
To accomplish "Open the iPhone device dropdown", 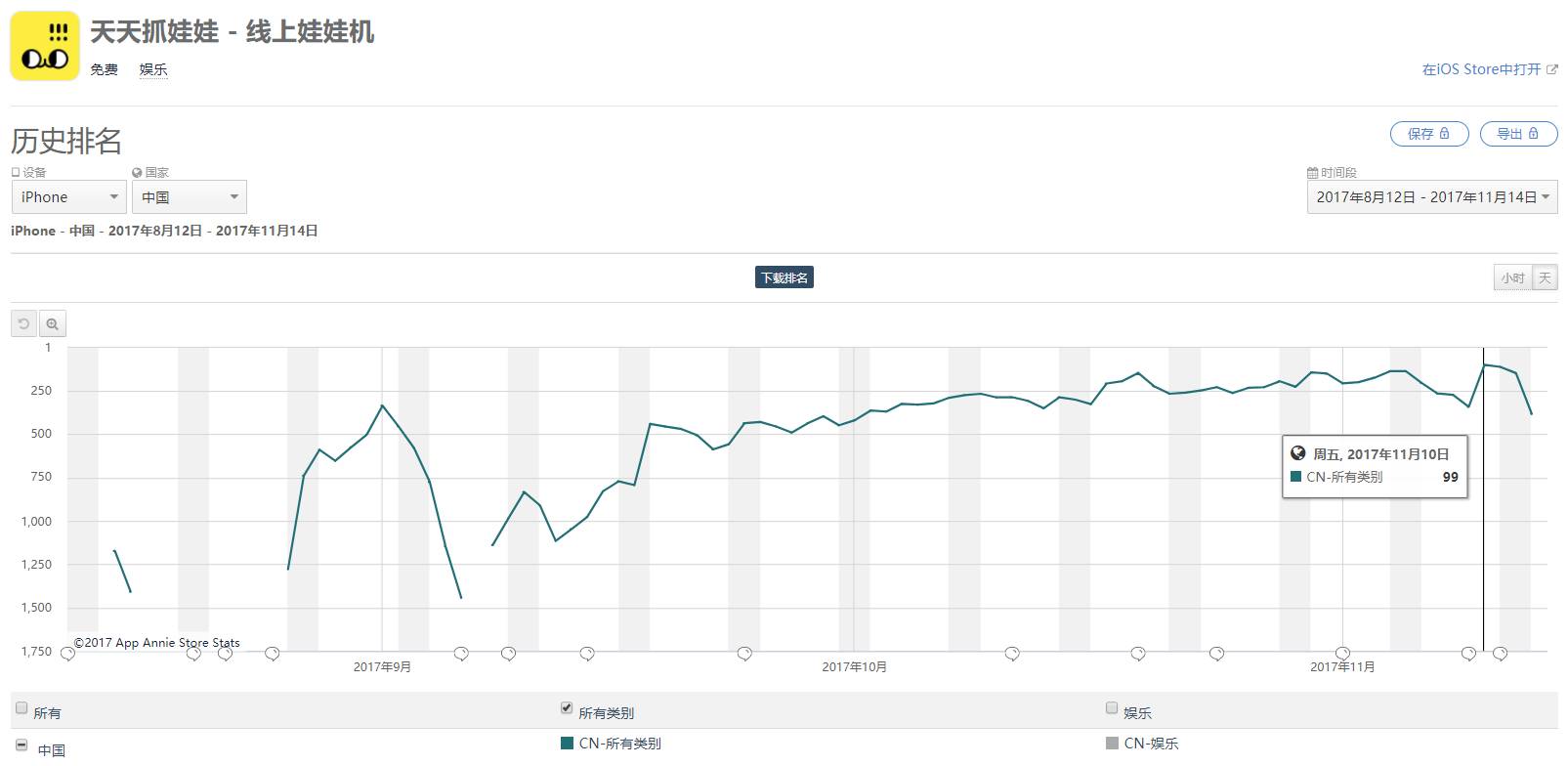I will (68, 196).
